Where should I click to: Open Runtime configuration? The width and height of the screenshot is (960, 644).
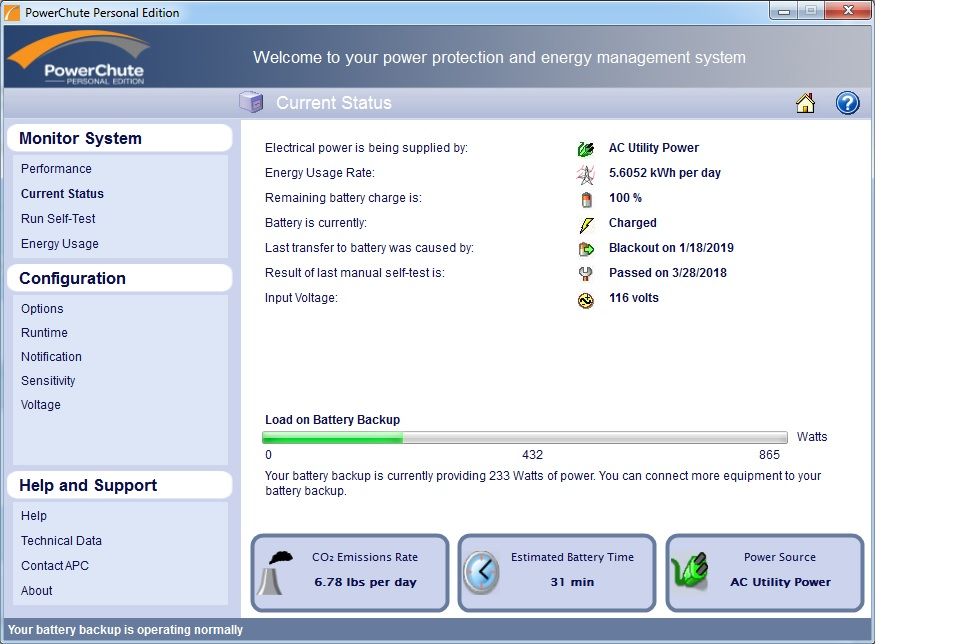(44, 332)
